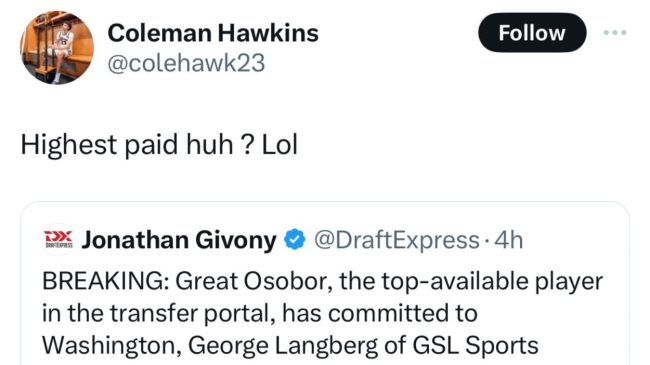Open quoted tweet via blank space right of 4h

574,240
